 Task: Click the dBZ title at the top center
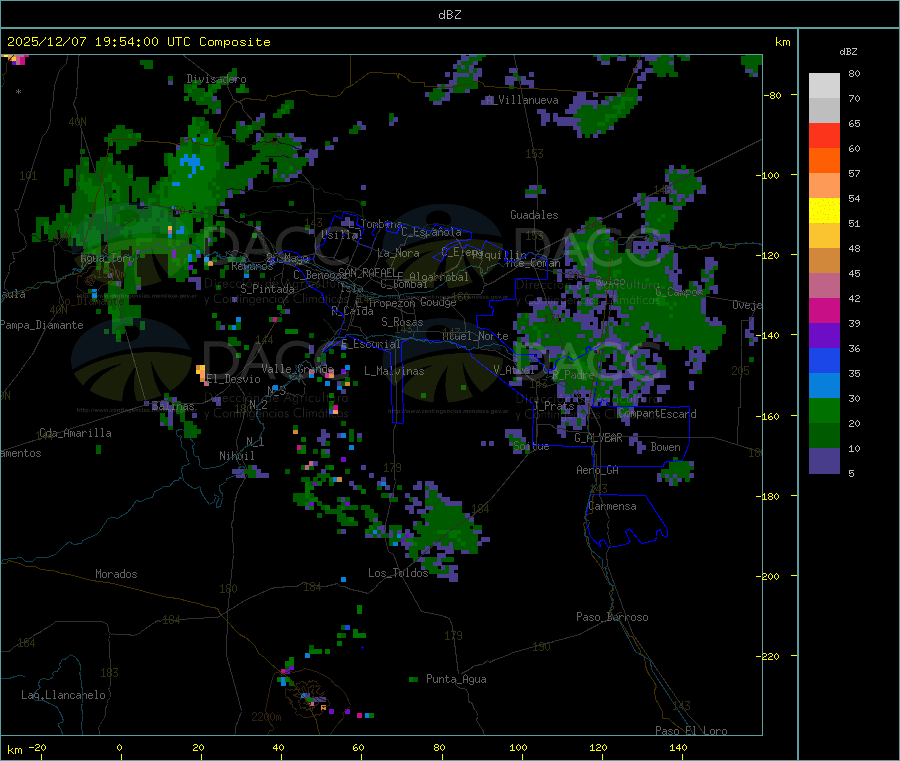pos(449,15)
